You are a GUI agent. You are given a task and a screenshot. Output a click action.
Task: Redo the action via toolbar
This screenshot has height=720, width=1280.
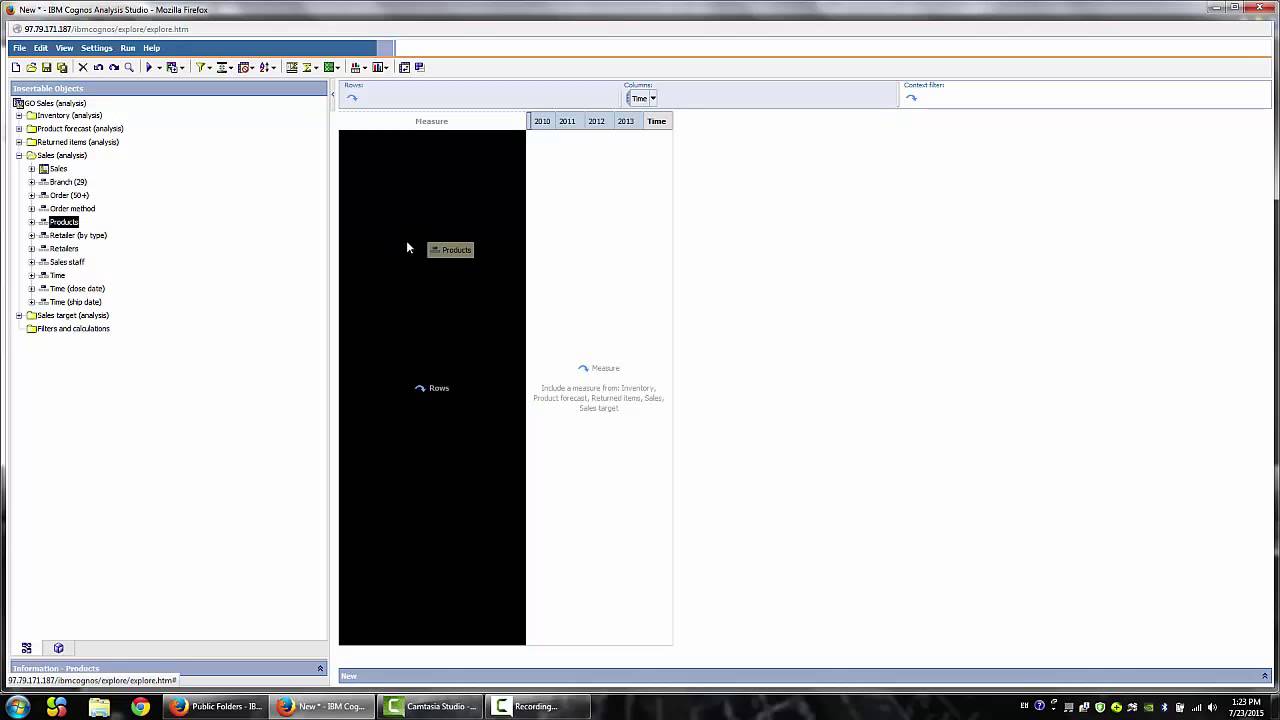(x=113, y=67)
